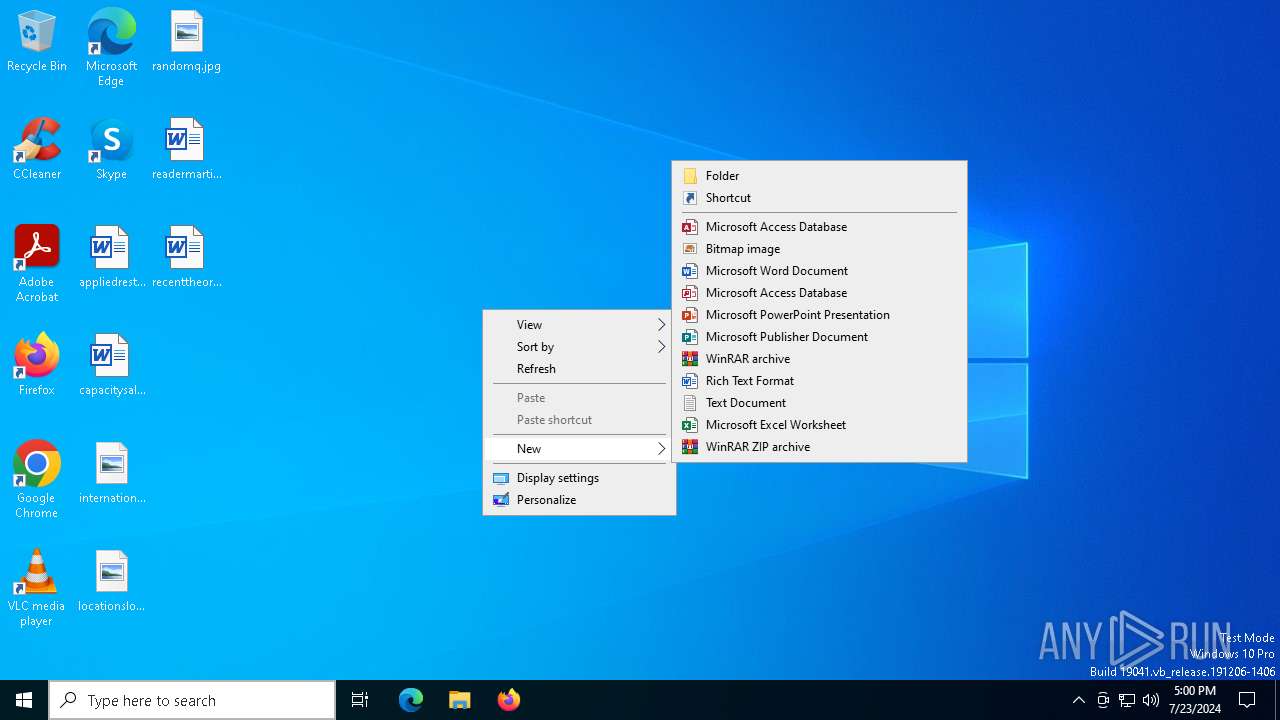Select the readermarti... Word document icon
The height and width of the screenshot is (720, 1280).
(186, 150)
